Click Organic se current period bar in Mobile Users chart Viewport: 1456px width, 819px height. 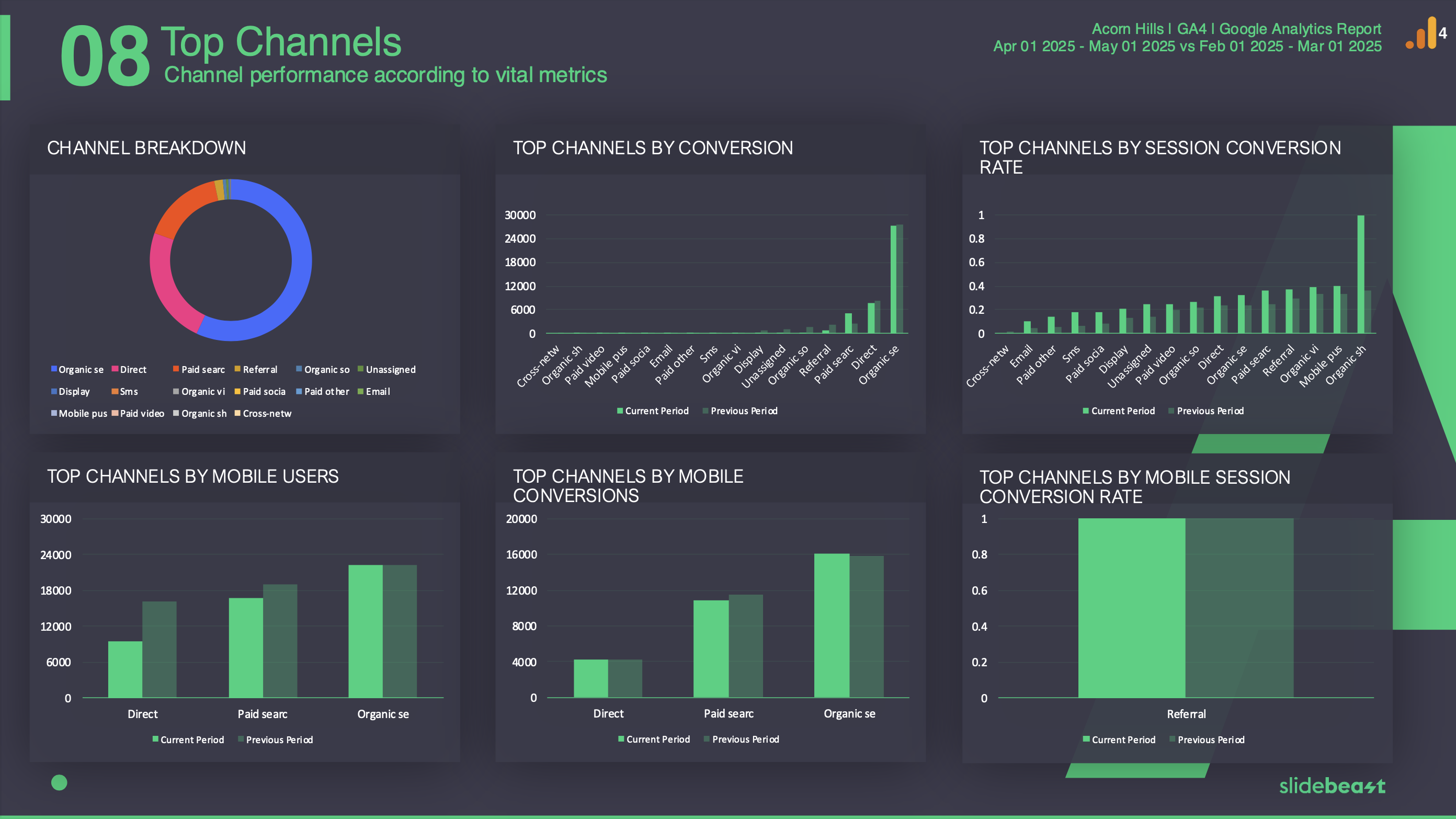365,631
